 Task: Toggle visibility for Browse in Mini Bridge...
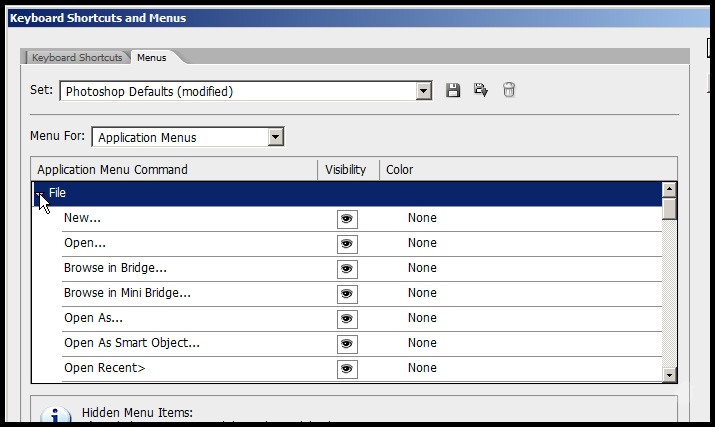pos(347,293)
